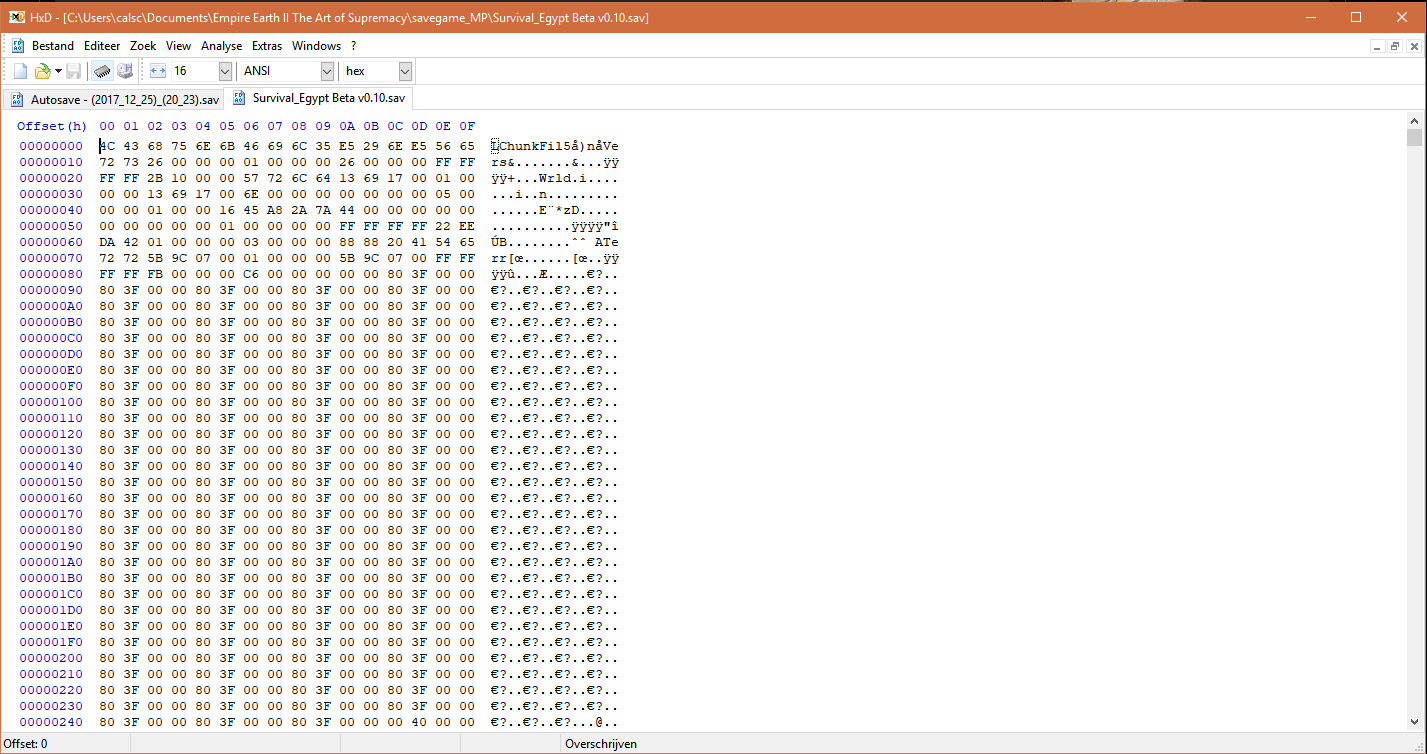Open the ? help menu
This screenshot has height=754, width=1427.
pos(353,46)
